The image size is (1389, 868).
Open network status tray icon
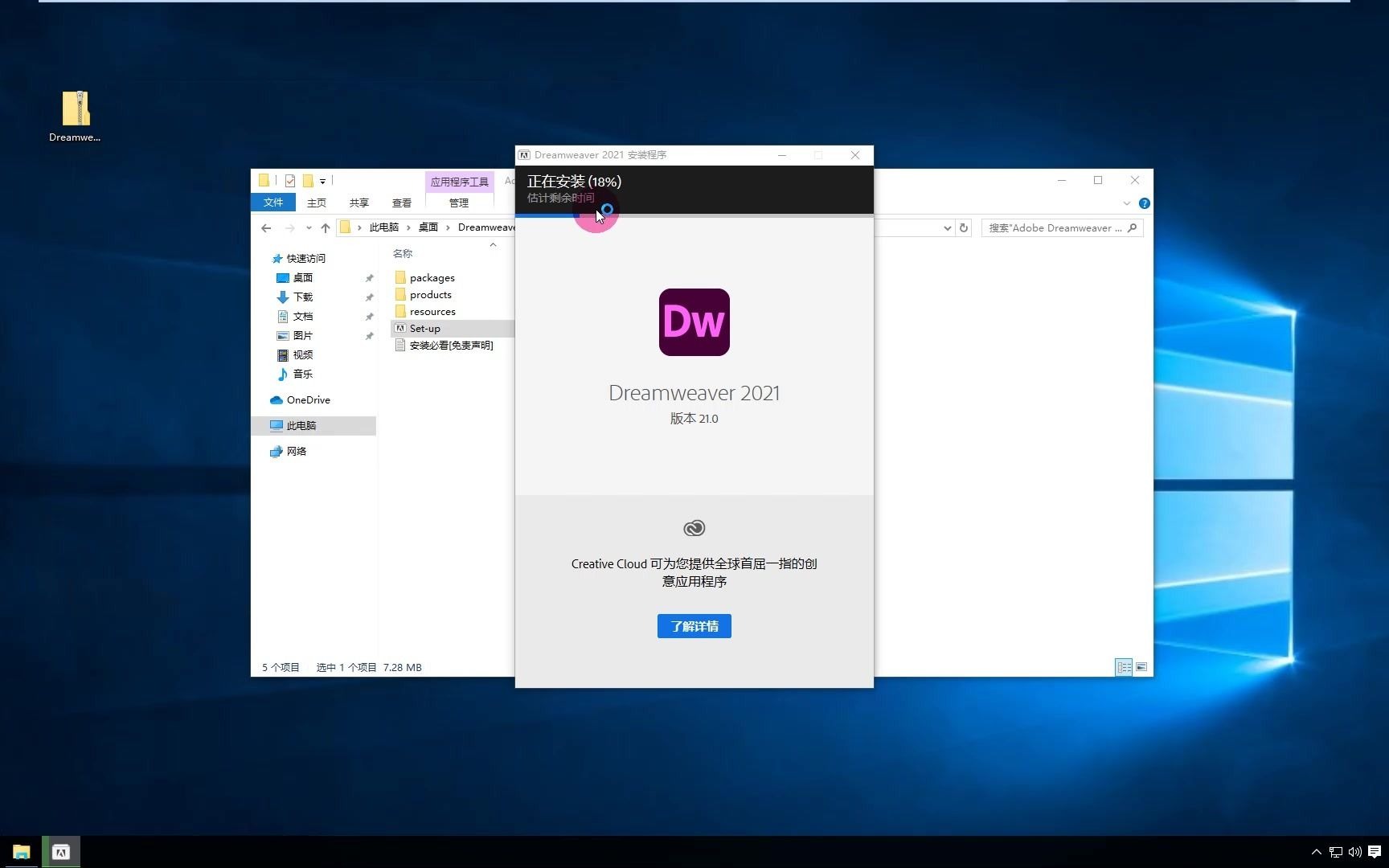coord(1335,852)
